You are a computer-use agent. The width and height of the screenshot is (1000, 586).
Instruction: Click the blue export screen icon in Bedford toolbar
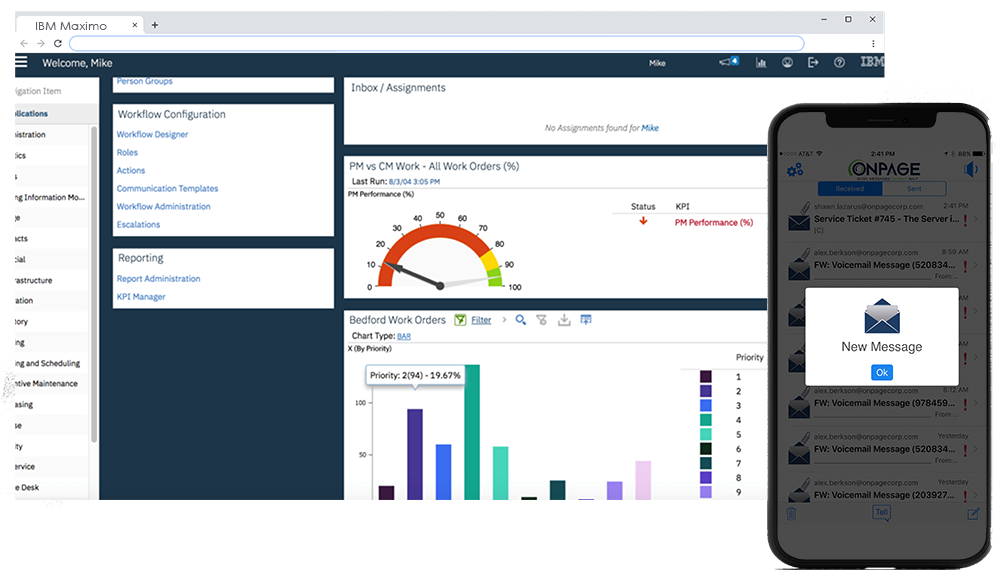pos(586,319)
